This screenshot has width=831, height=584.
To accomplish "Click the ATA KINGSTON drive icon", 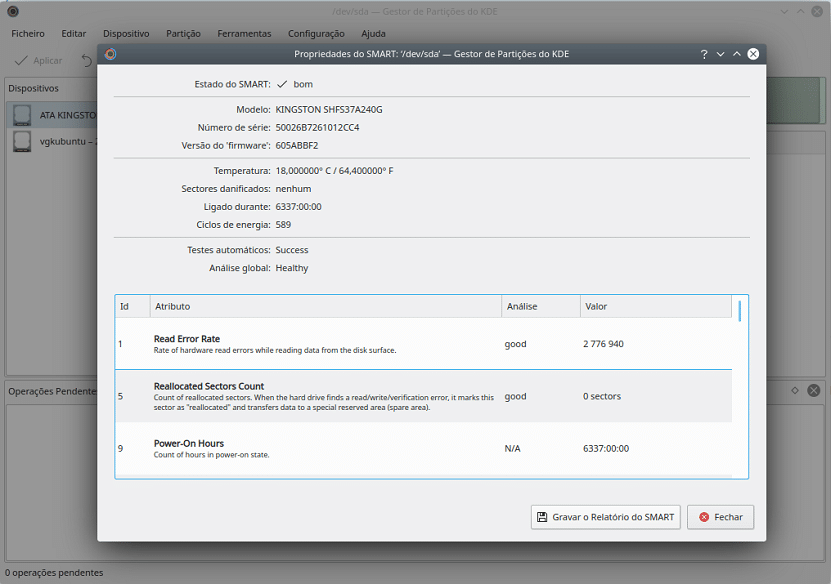I will (22, 115).
